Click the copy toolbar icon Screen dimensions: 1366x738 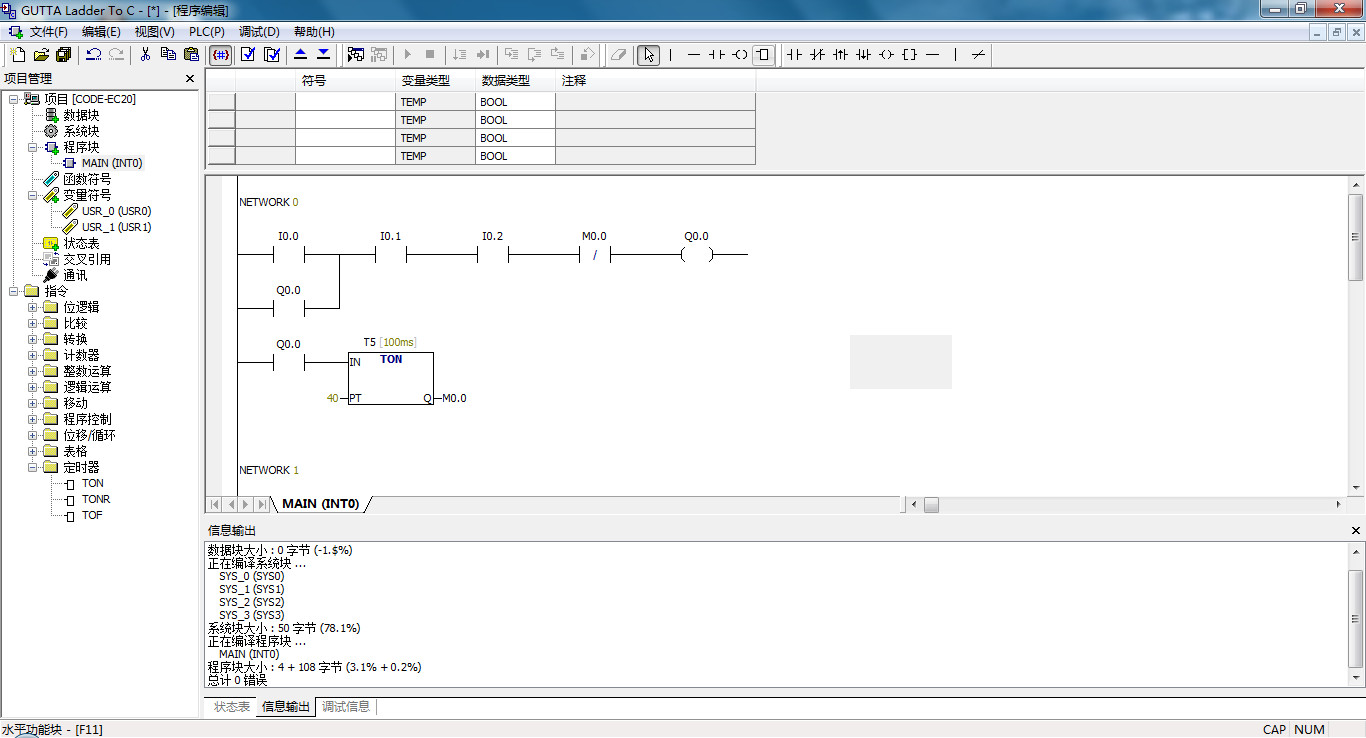168,54
